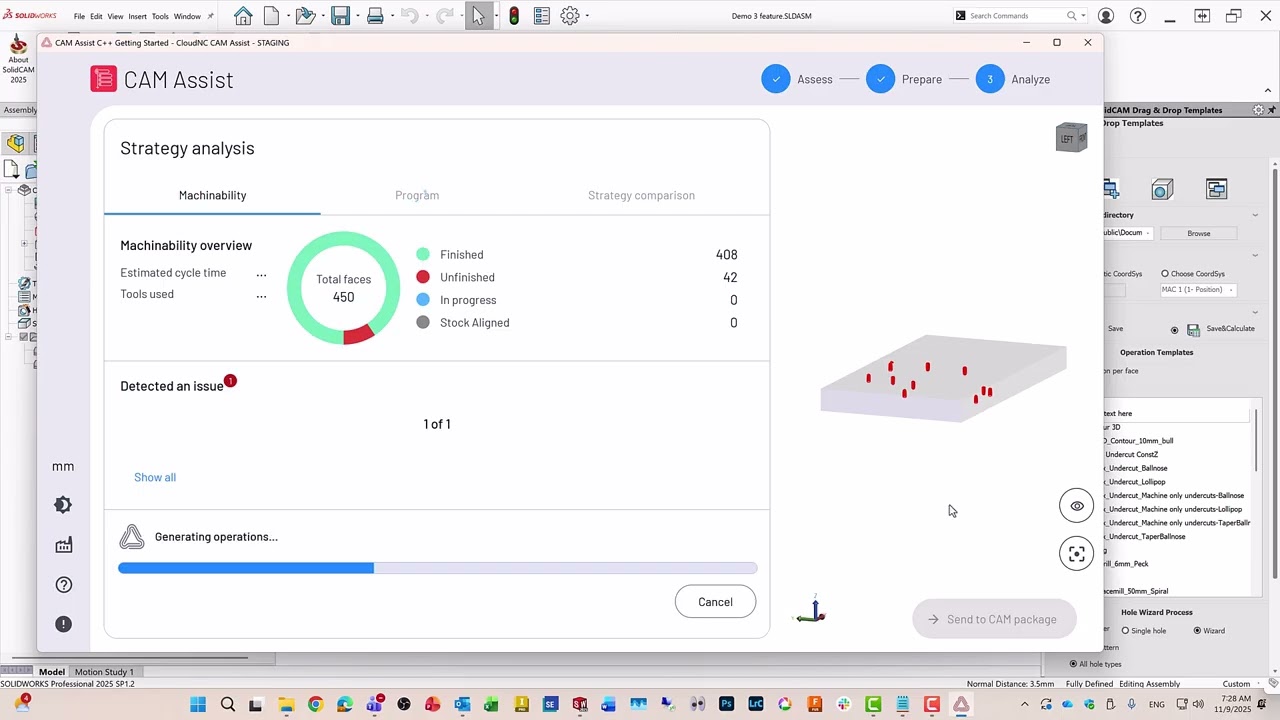This screenshot has height=720, width=1280.
Task: Click the New document icon
Action: (x=271, y=16)
